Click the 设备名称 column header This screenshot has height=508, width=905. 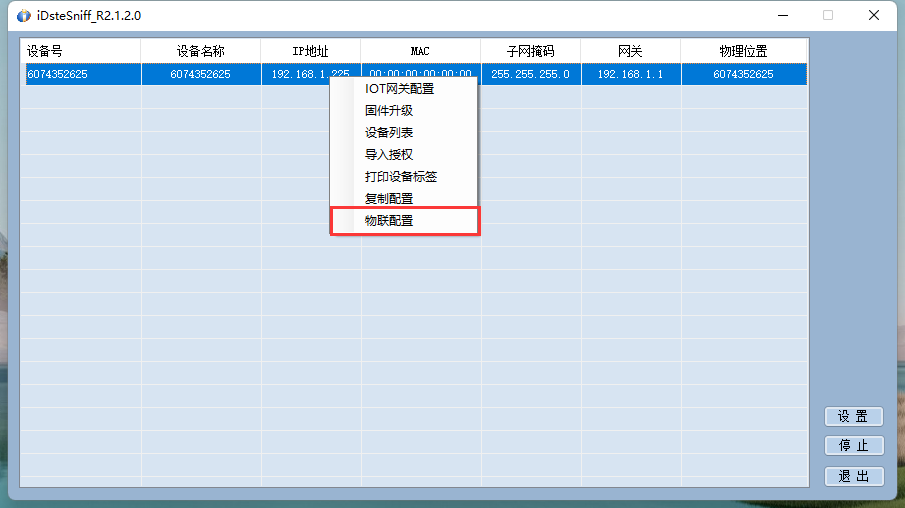click(201, 51)
